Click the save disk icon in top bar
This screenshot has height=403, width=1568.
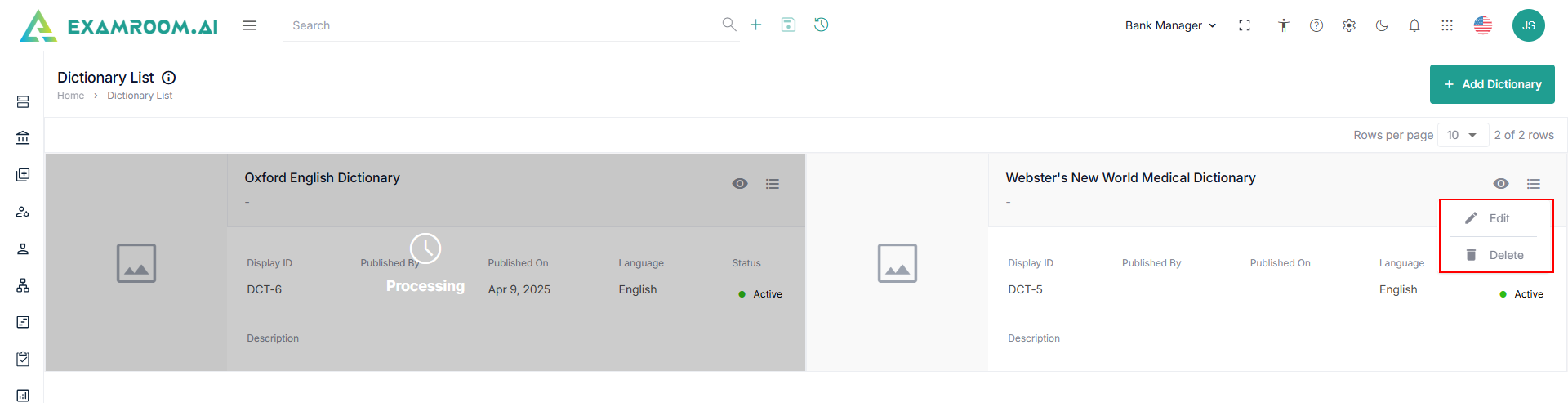tap(788, 25)
